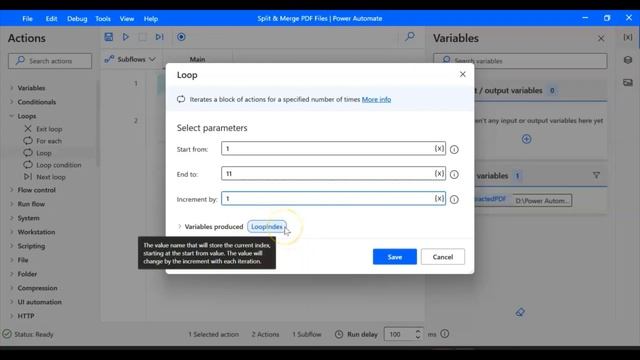Screen dimensions: 640x360
Task: Open the UI elements side icon
Action: pos(628,60)
